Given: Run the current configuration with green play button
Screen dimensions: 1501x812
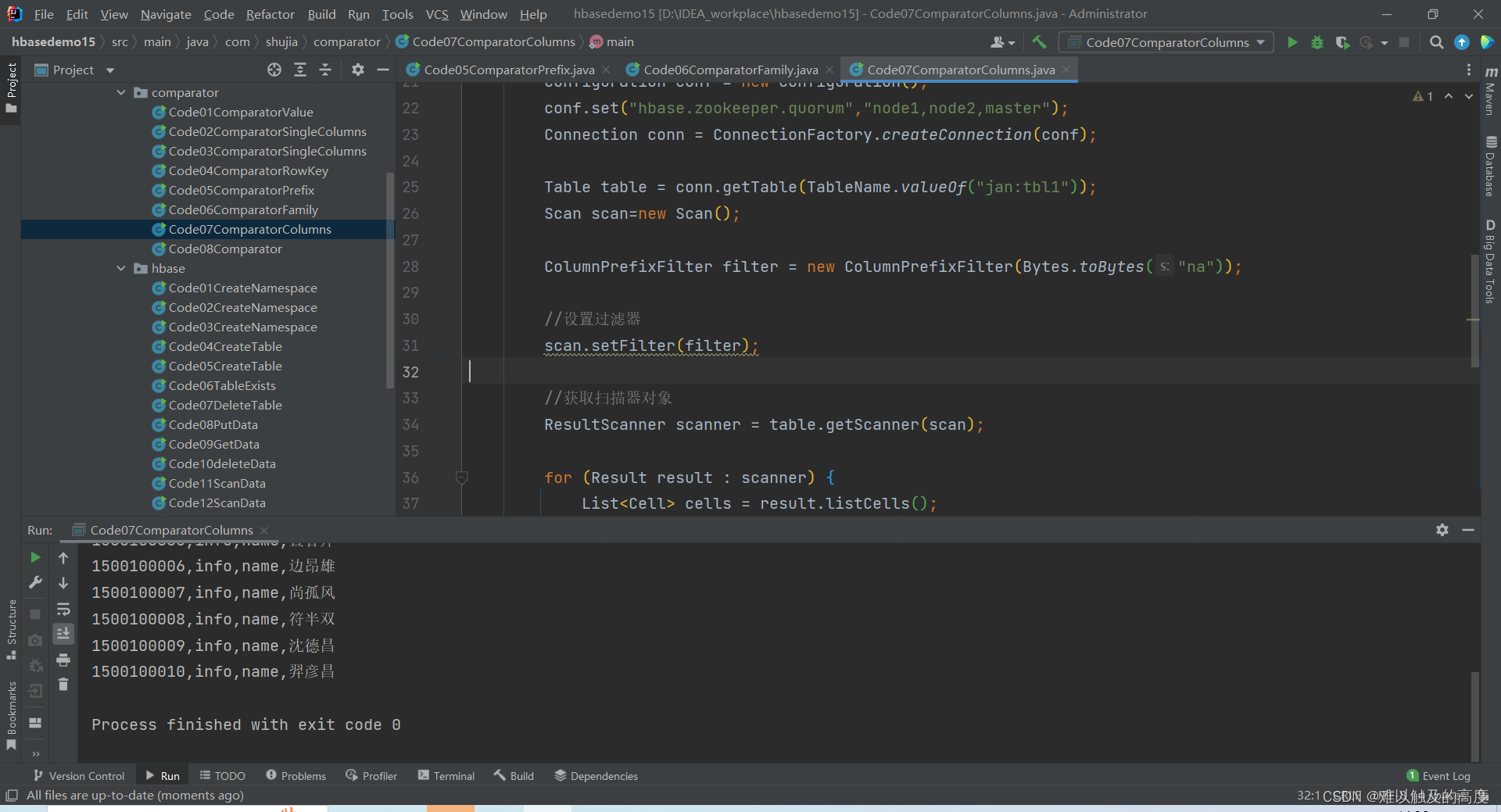Looking at the screenshot, I should (1292, 42).
